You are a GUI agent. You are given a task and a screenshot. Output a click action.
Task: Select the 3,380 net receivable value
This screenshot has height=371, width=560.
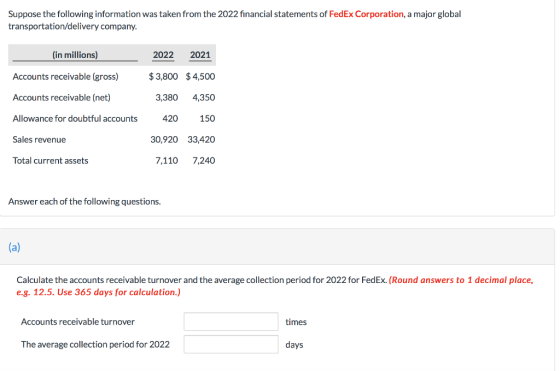click(x=166, y=97)
